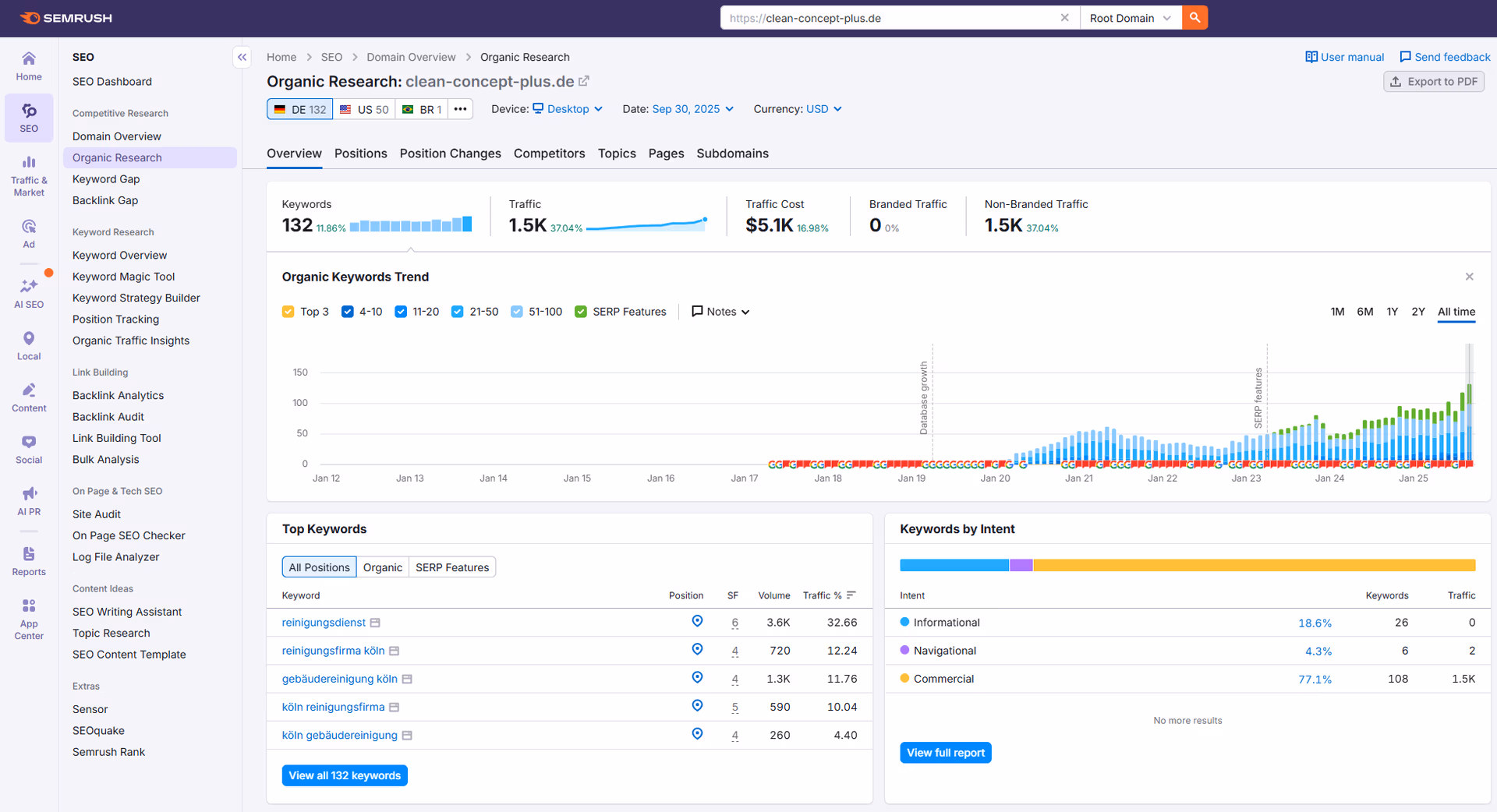Image resolution: width=1497 pixels, height=812 pixels.
Task: Switch to the Competitors tab
Action: click(x=549, y=154)
